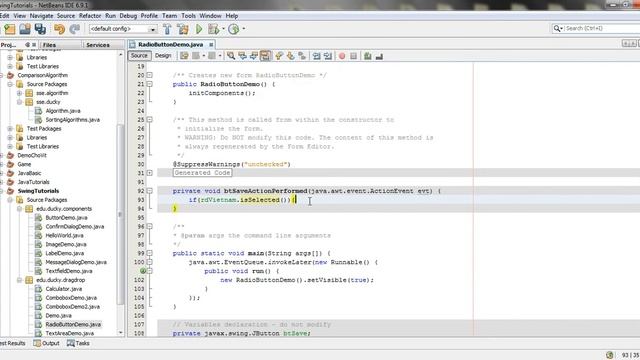The image size is (640, 360).
Task: Click the Clean and Build icon
Action: 183,29
